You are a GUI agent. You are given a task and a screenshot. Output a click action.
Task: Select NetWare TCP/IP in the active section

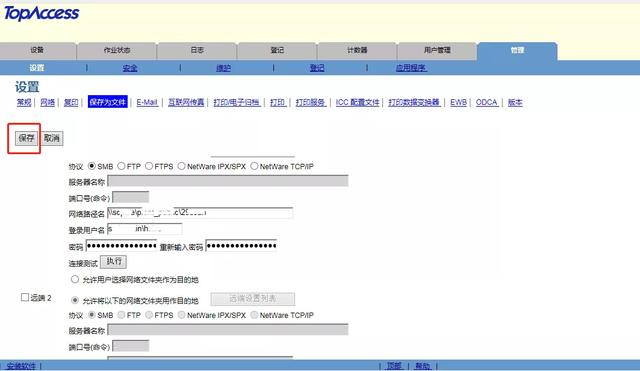tap(254, 166)
